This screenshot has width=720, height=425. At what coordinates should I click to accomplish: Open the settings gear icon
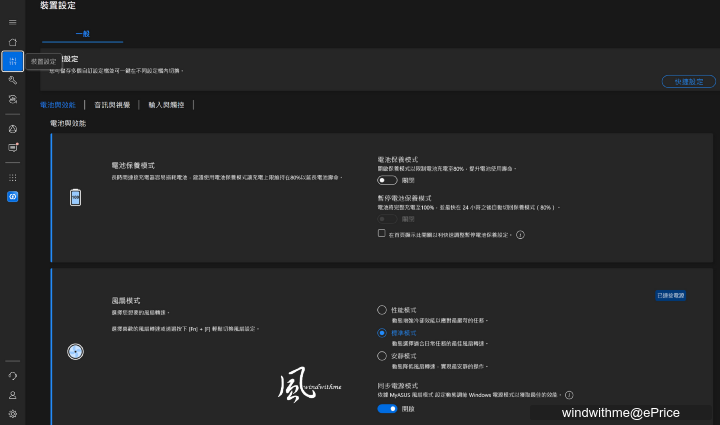[x=12, y=414]
